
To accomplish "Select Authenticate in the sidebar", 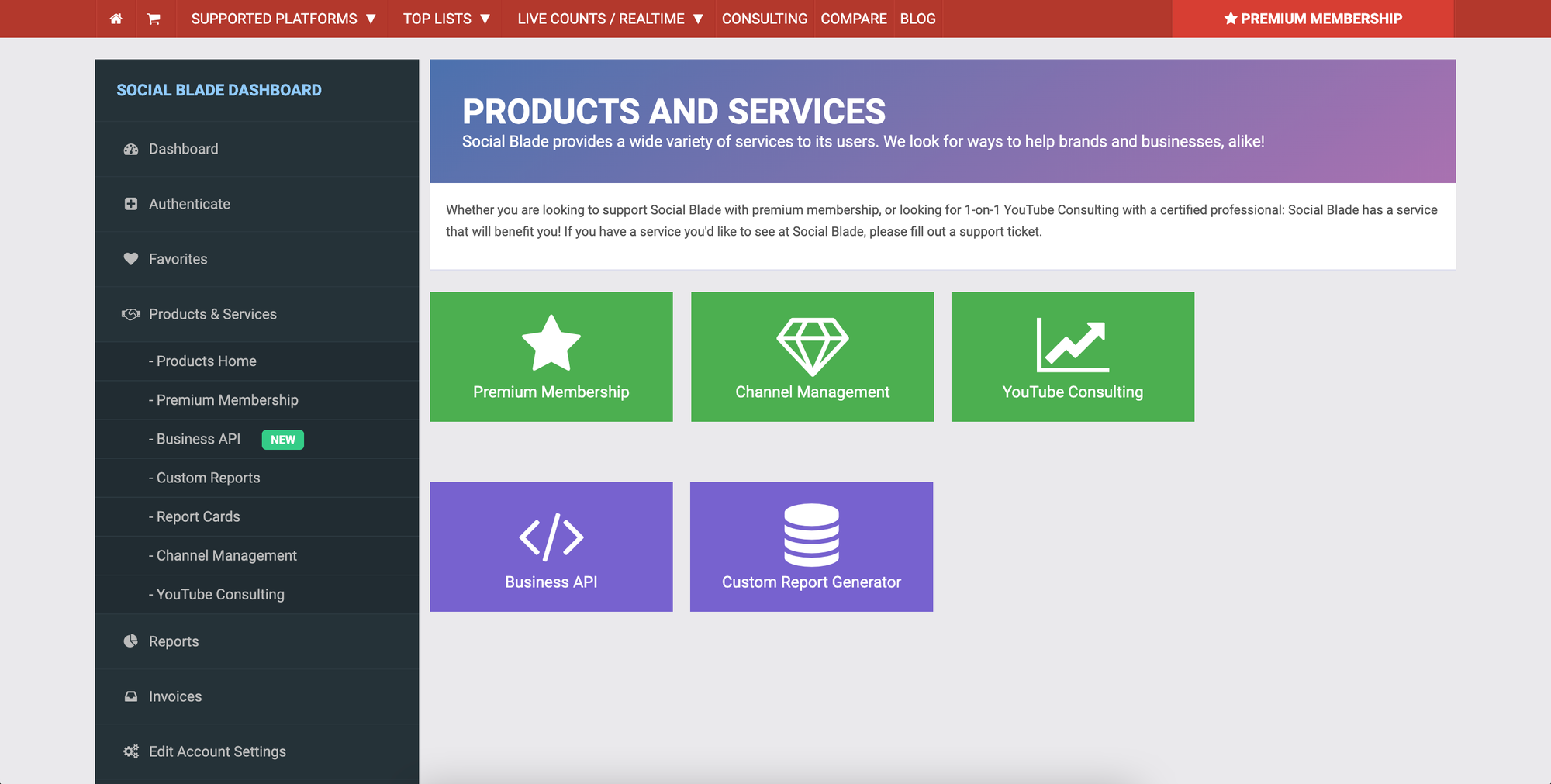I will click(x=257, y=204).
